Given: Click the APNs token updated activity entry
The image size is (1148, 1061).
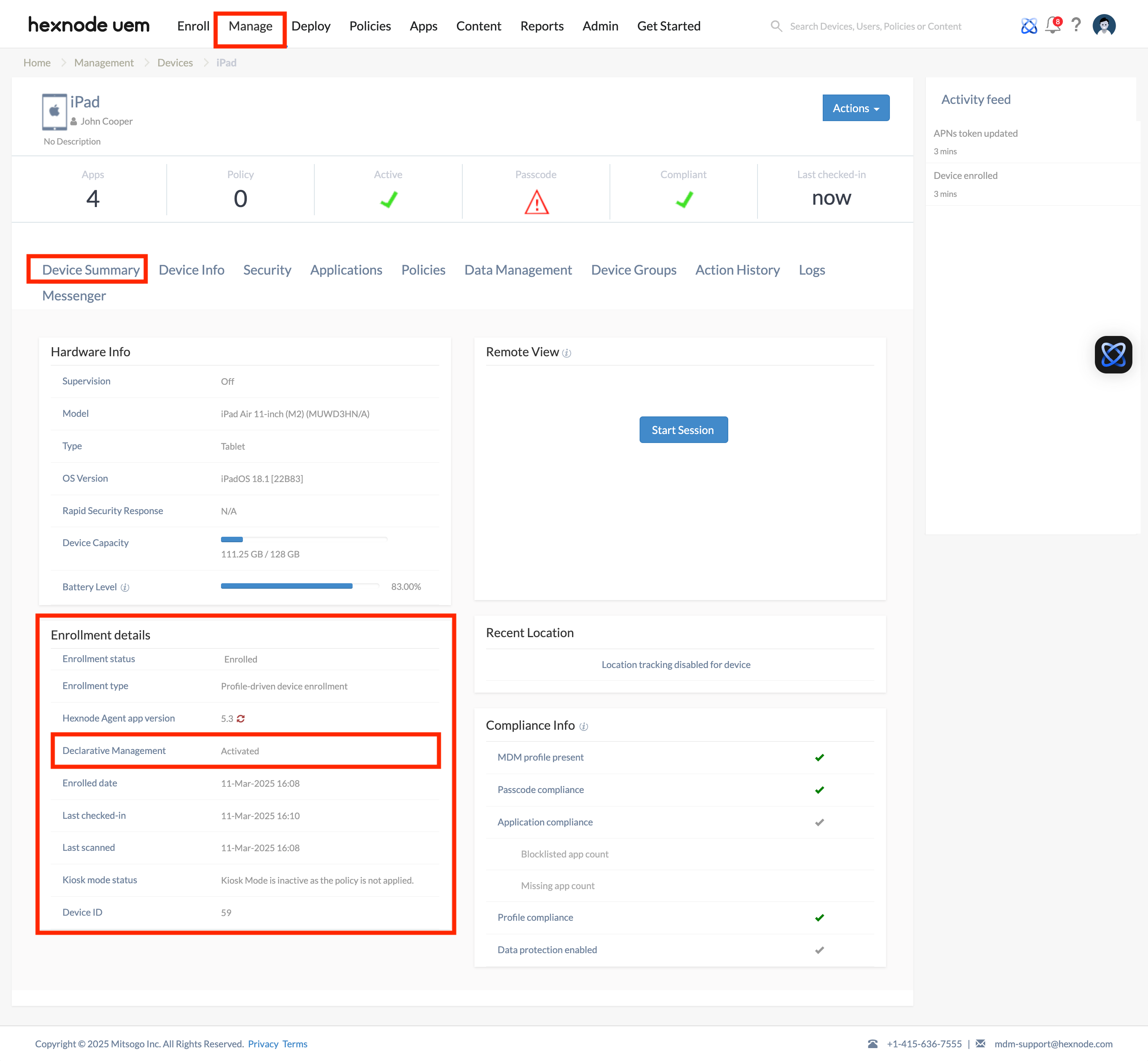Looking at the screenshot, I should point(975,133).
